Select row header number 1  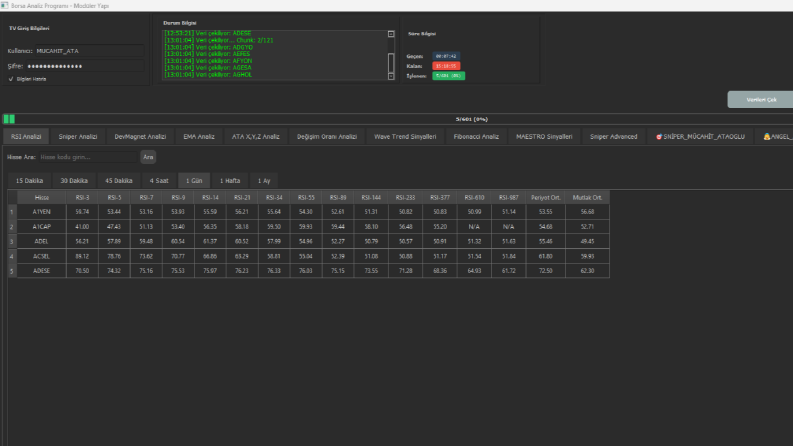tap(12, 212)
